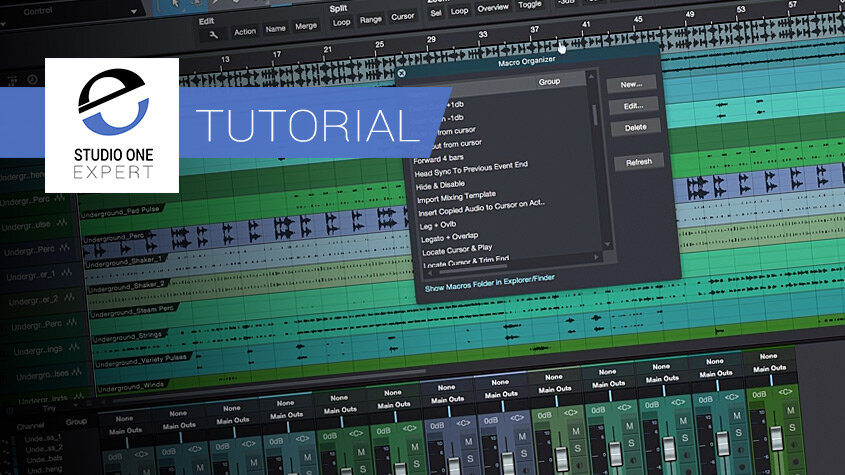Open None input on fourth channel from right

[x=607, y=372]
